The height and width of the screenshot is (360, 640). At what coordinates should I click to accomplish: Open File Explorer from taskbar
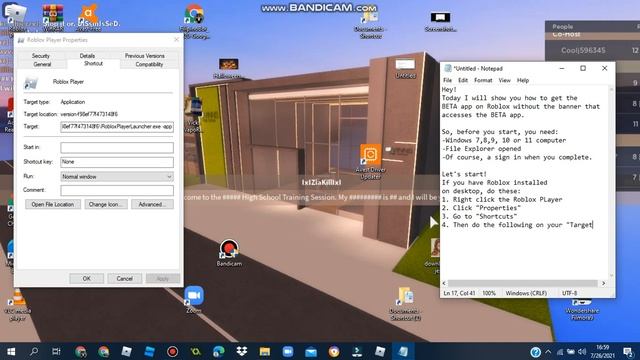point(264,351)
